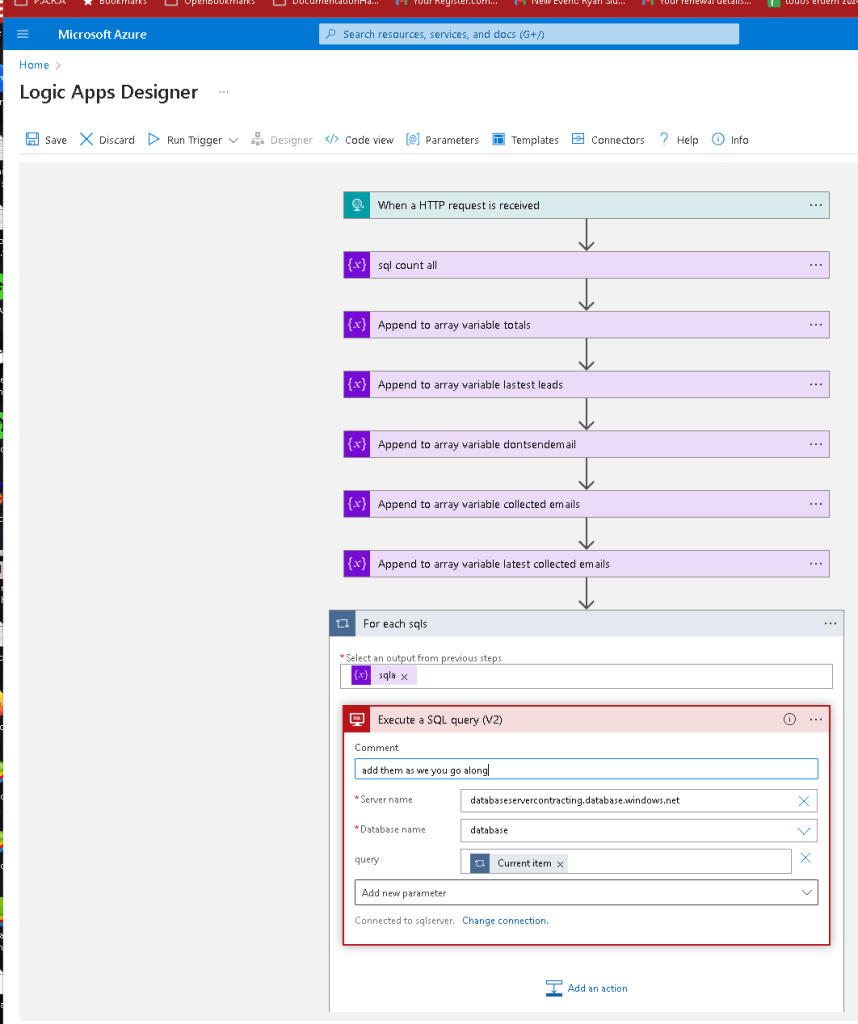Remove the query parameter with X

pyautogui.click(x=805, y=858)
